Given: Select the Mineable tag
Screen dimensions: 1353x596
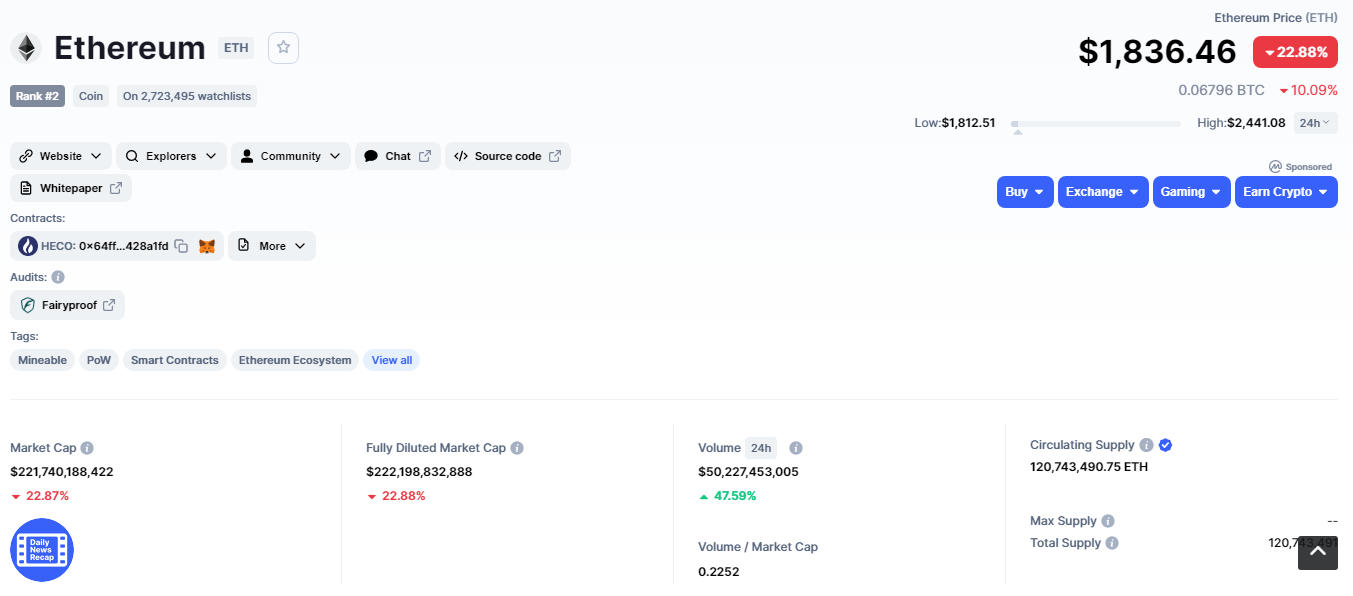Looking at the screenshot, I should [x=42, y=360].
